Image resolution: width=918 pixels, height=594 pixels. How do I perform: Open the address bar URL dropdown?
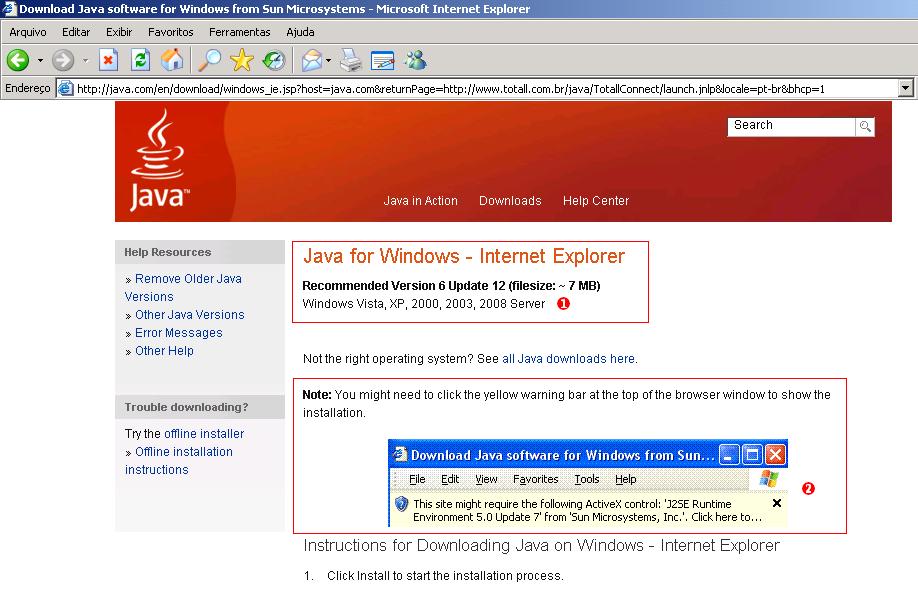point(903,87)
